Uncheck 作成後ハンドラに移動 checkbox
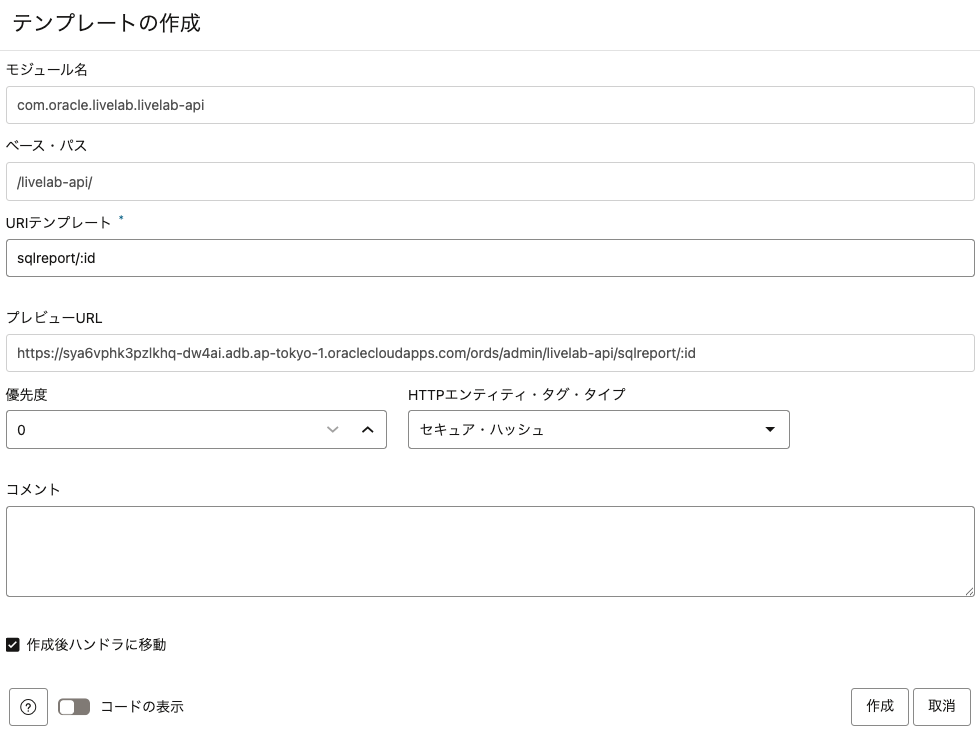Viewport: 980px width, 739px height. pyautogui.click(x=12, y=645)
